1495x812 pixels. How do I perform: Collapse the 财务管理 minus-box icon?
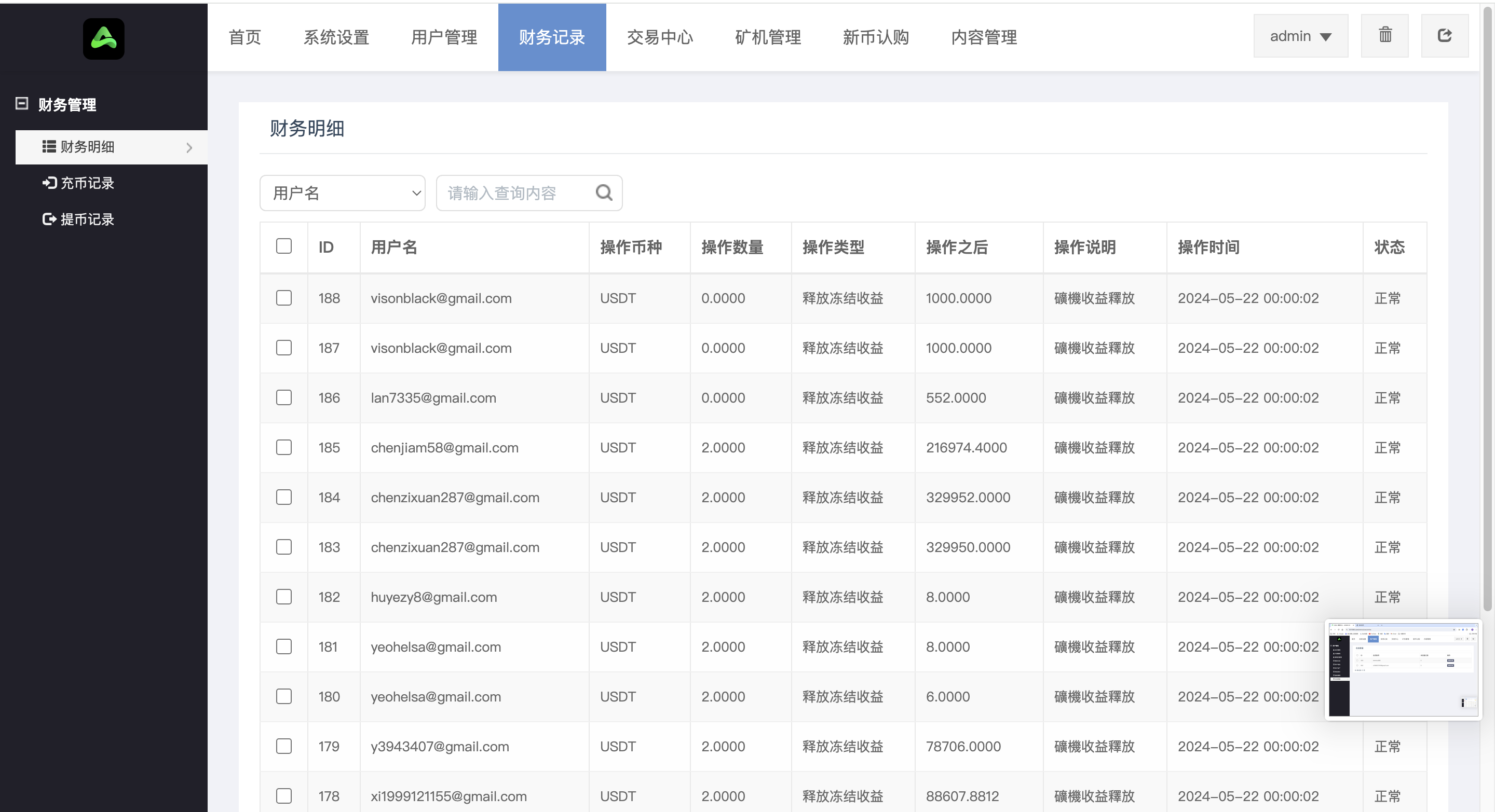[x=21, y=103]
